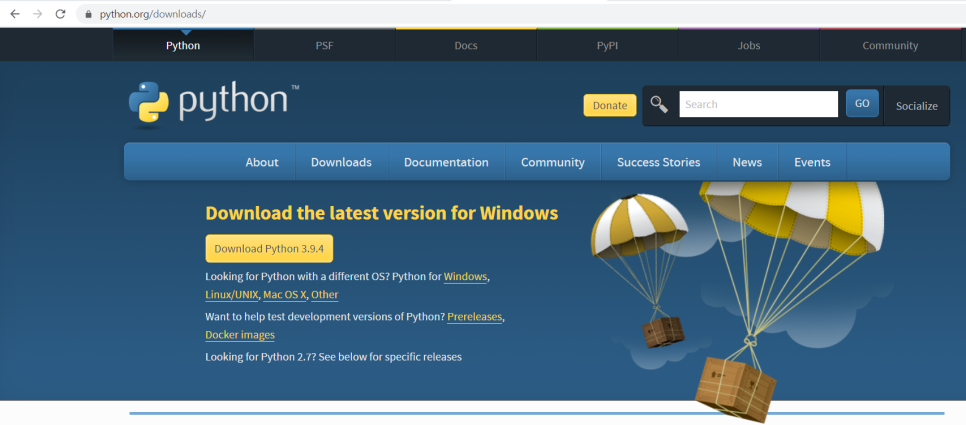Open the Success Stories menu item
The width and height of the screenshot is (966, 425).
659,162
